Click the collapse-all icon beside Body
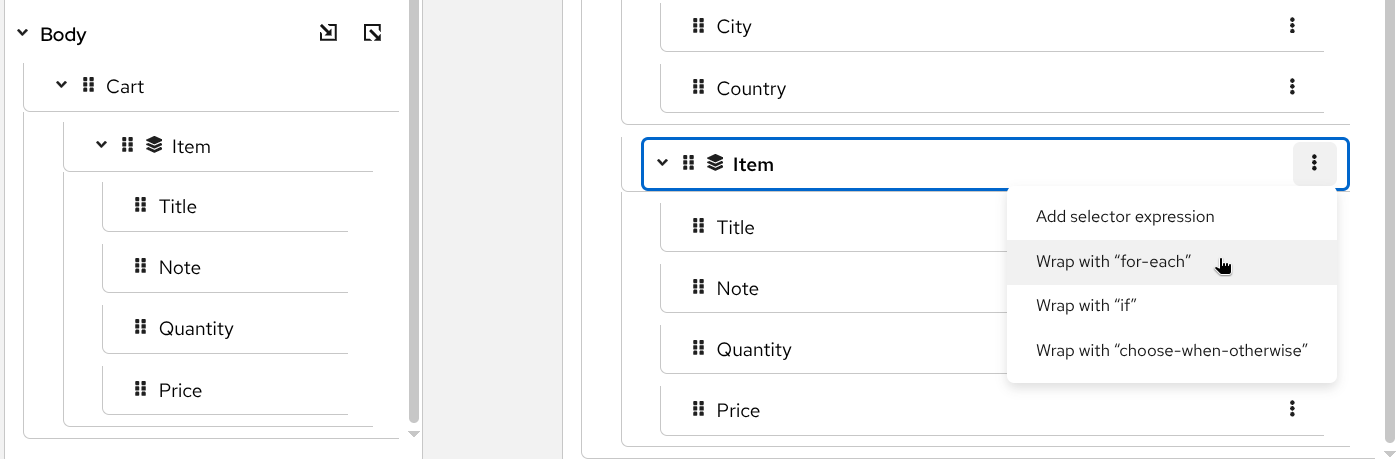This screenshot has height=459, width=1397. (x=328, y=34)
